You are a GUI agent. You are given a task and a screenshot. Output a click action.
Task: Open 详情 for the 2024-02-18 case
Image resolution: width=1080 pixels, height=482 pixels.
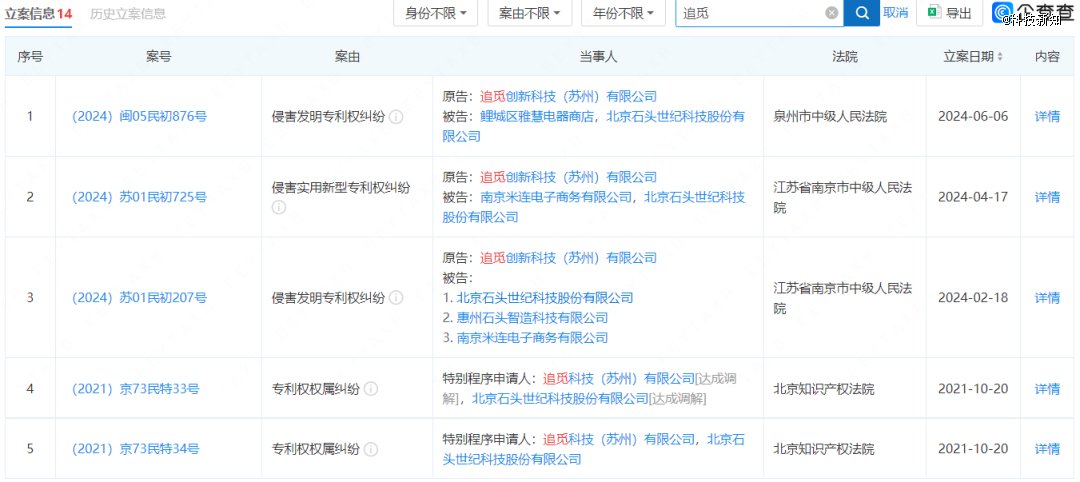(1048, 298)
